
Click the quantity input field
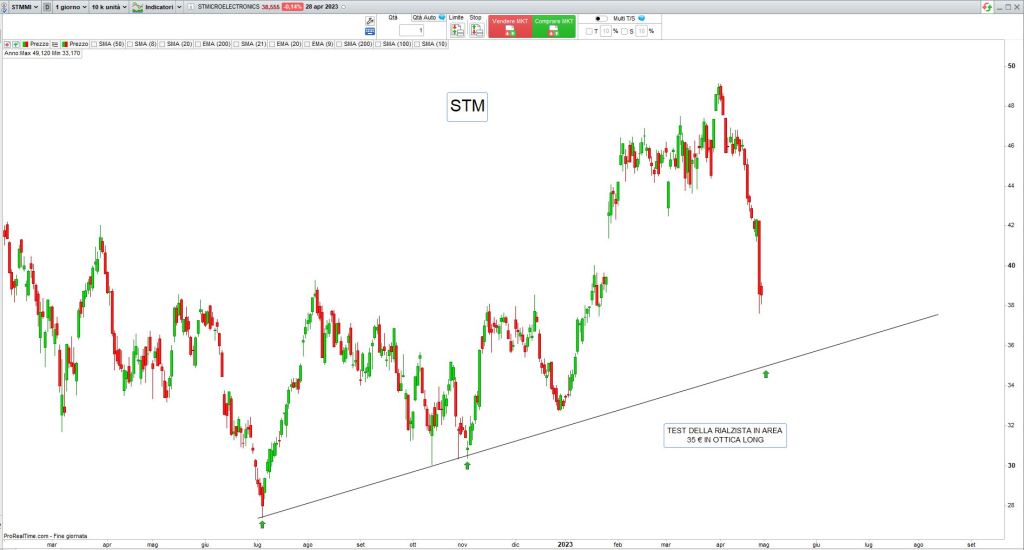pyautogui.click(x=411, y=30)
